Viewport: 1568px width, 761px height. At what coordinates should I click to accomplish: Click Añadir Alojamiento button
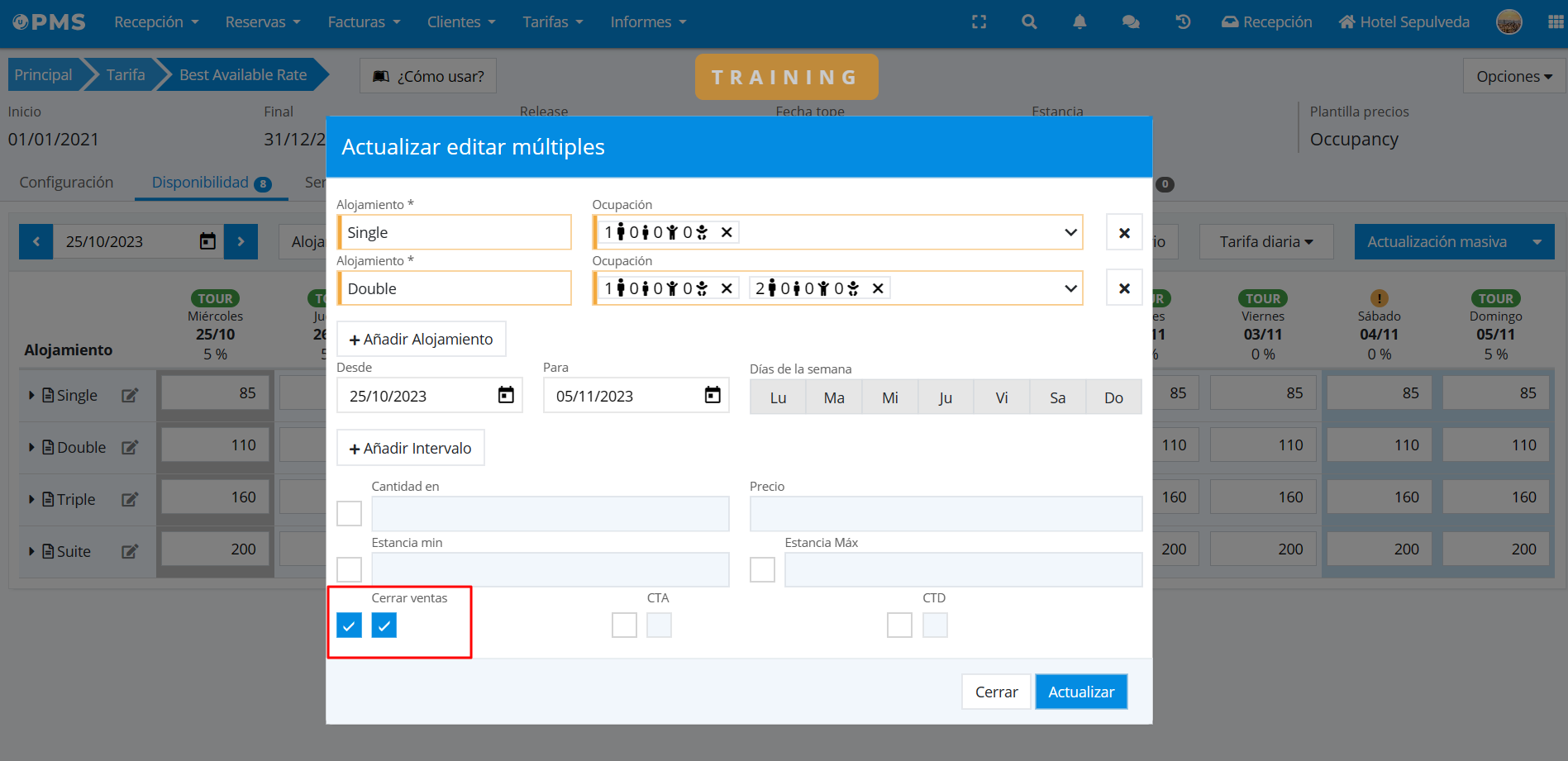tap(421, 340)
